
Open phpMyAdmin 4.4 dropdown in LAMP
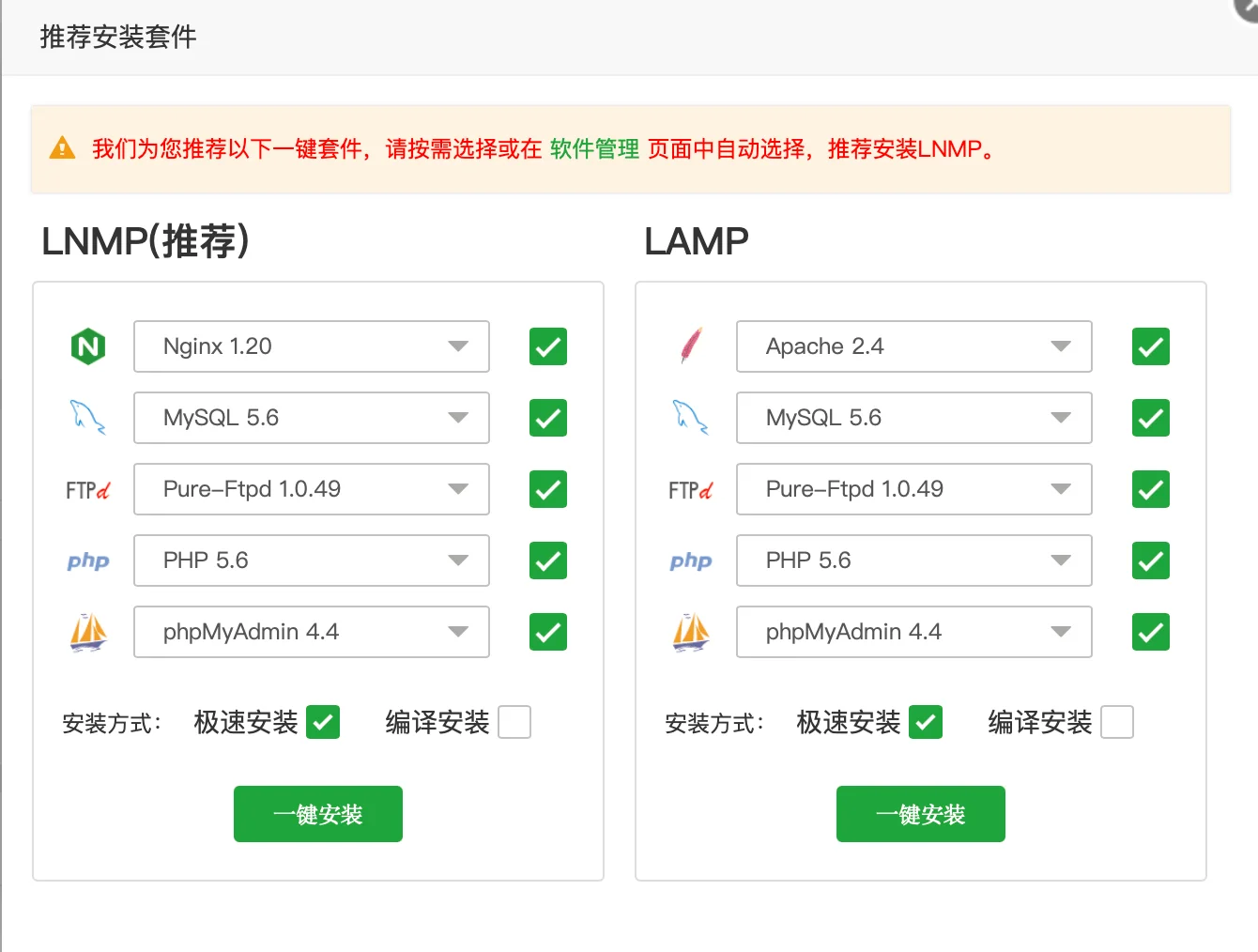[x=914, y=632]
